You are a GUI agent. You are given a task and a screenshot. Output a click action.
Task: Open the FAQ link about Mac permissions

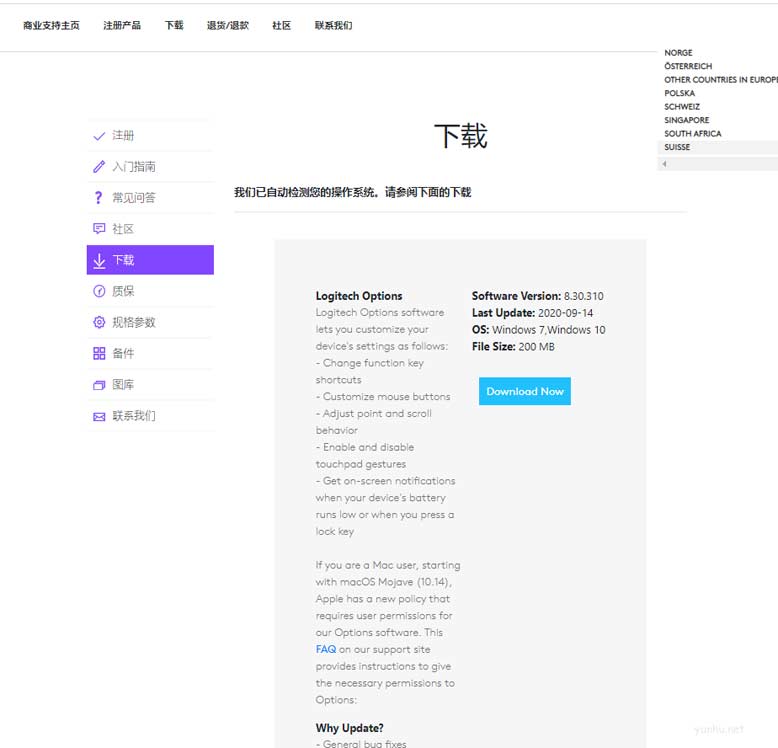325,649
